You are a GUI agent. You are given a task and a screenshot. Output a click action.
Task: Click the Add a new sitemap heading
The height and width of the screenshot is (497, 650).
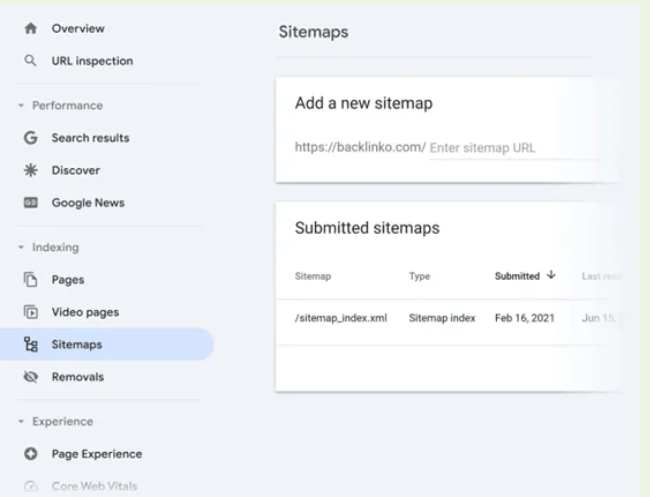[x=364, y=103]
